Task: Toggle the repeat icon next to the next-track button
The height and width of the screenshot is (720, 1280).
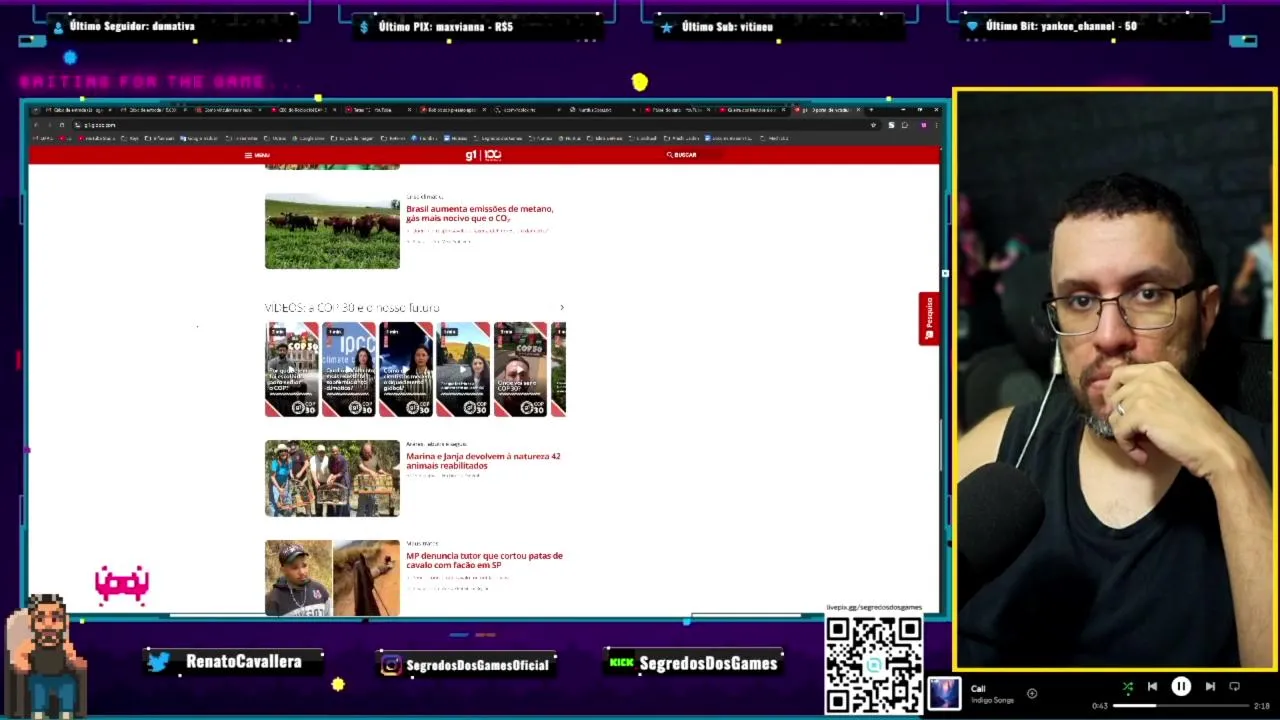Action: coord(1234,687)
